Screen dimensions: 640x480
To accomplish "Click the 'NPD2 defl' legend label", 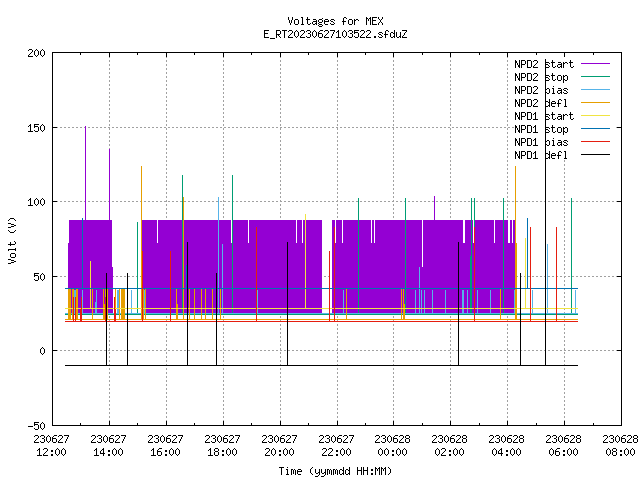I will pyautogui.click(x=541, y=103).
